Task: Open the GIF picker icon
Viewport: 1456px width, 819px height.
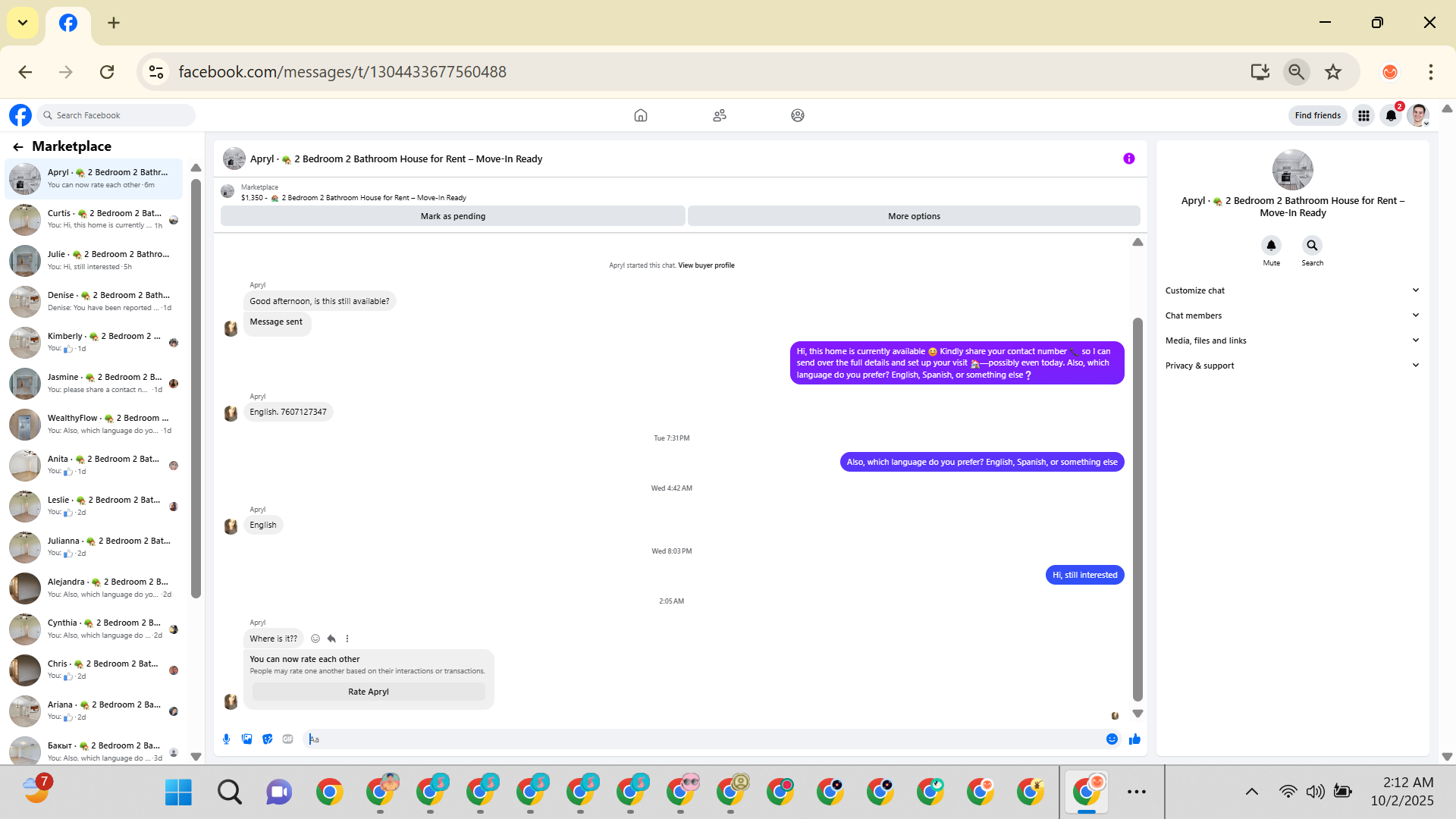Action: tap(287, 739)
